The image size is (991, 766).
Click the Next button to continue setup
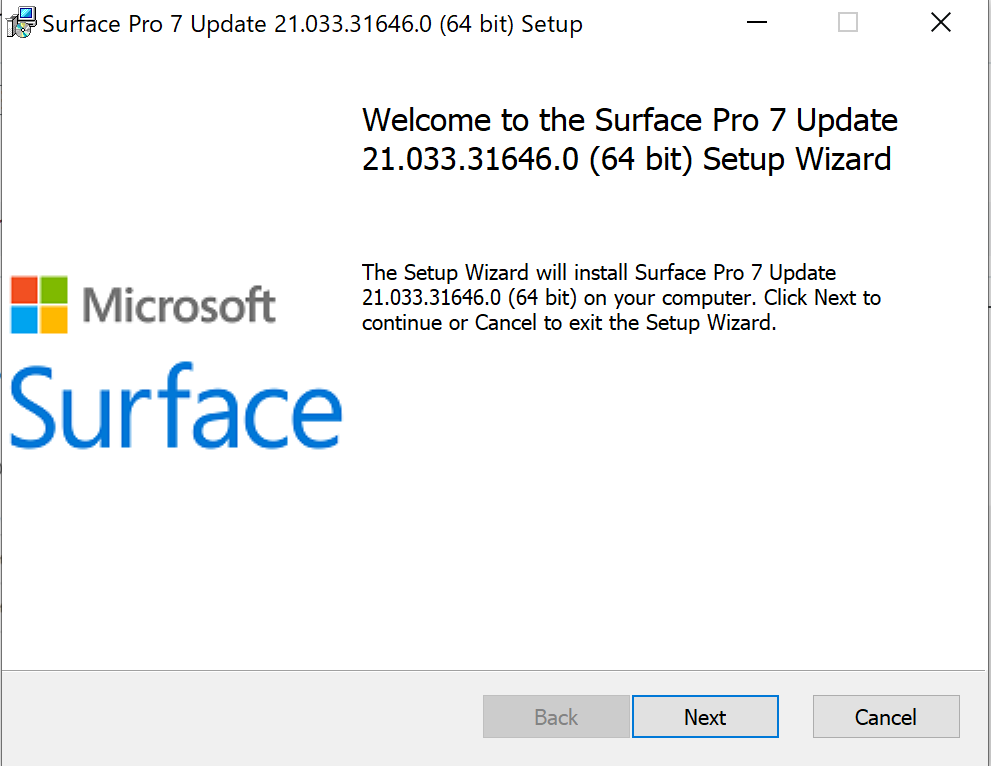coord(705,716)
